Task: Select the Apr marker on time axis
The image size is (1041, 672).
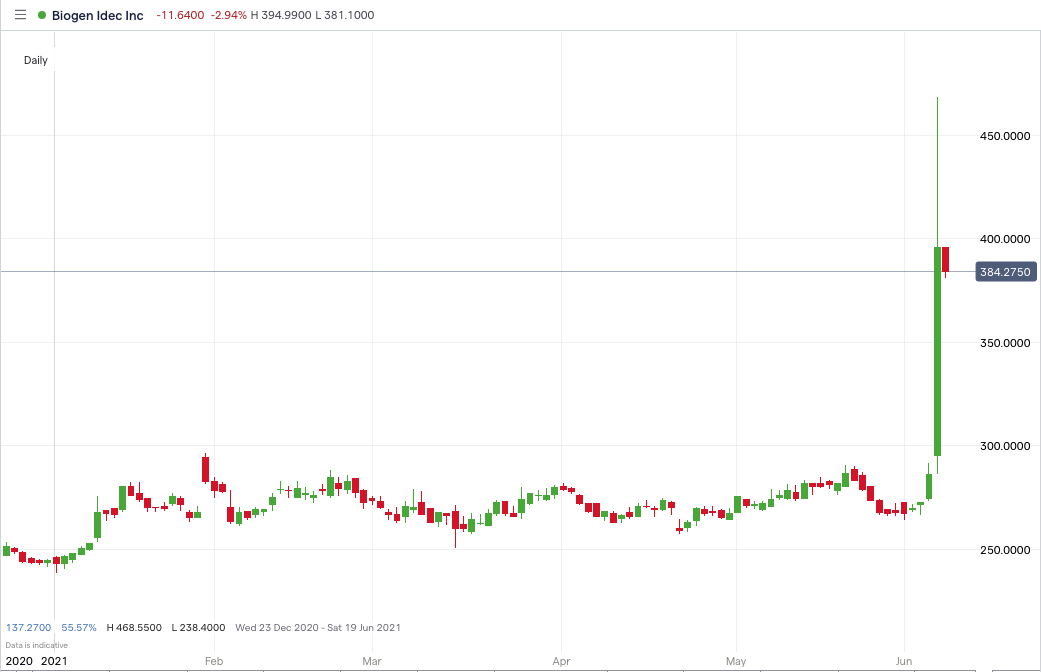Action: pyautogui.click(x=561, y=661)
